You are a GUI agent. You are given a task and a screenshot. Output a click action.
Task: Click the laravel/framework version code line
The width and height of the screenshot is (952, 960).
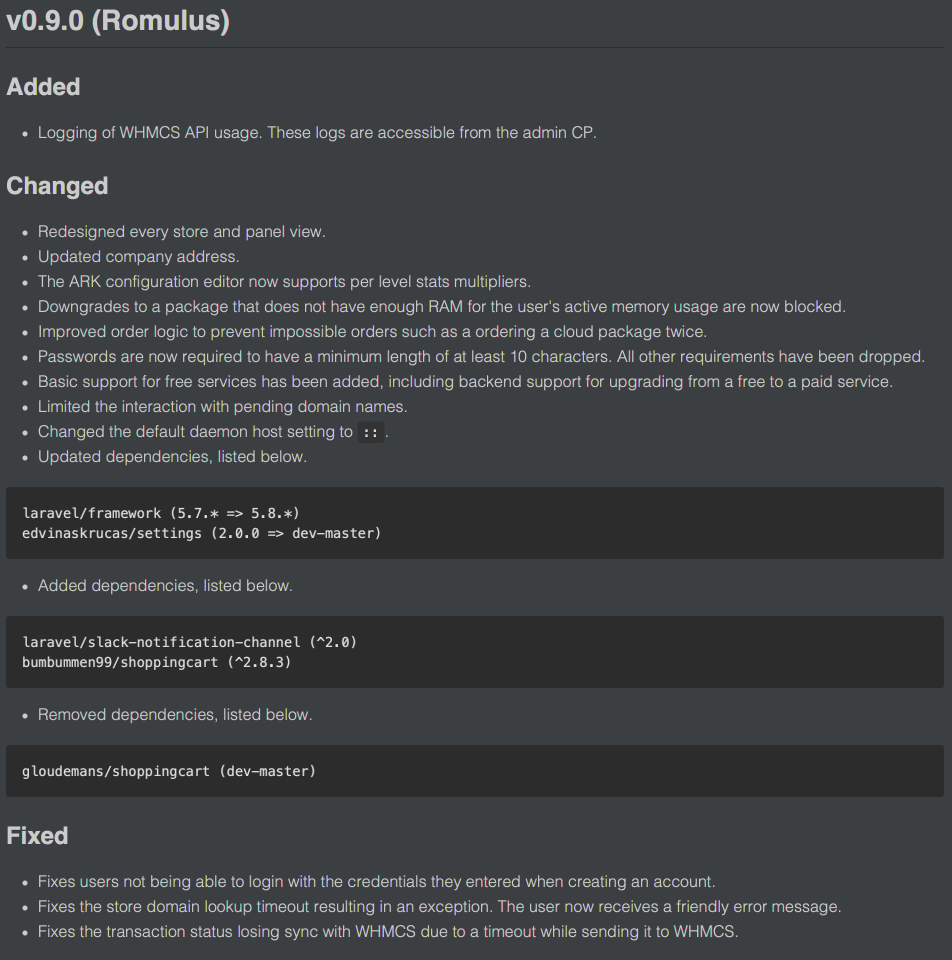[x=161, y=513]
